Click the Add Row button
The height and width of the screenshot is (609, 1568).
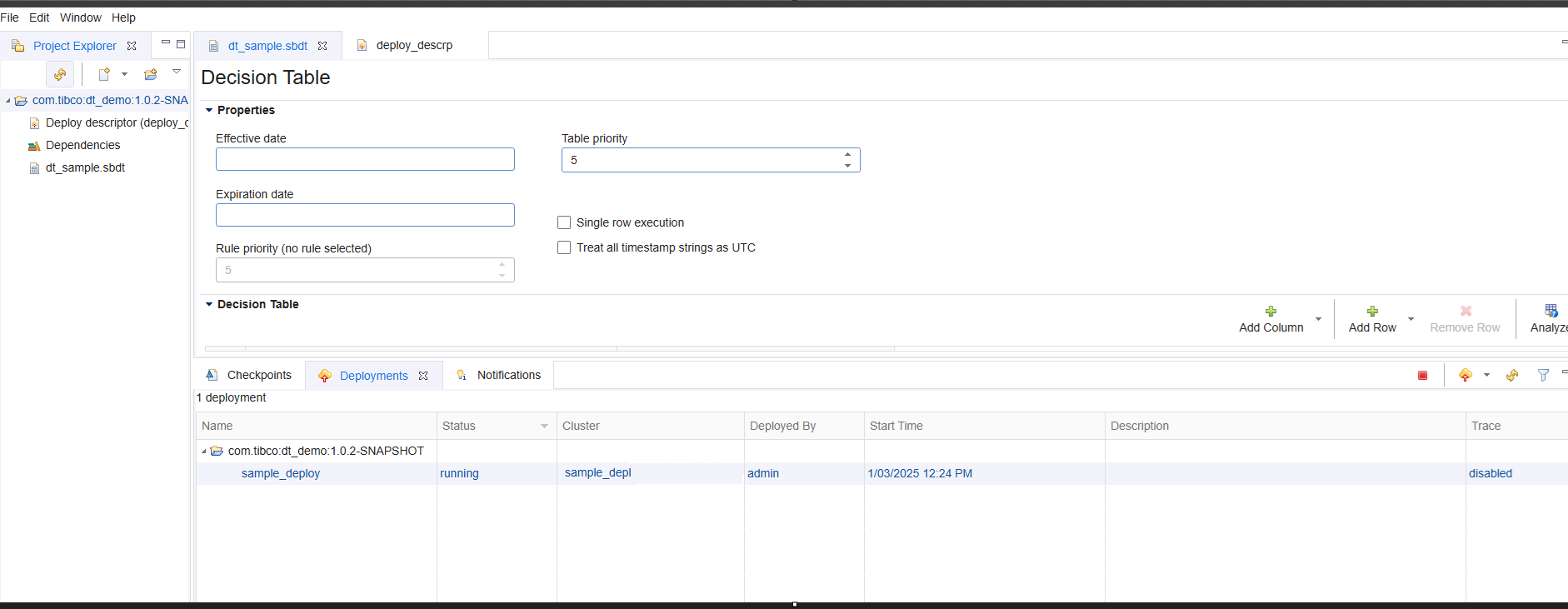(x=1371, y=318)
